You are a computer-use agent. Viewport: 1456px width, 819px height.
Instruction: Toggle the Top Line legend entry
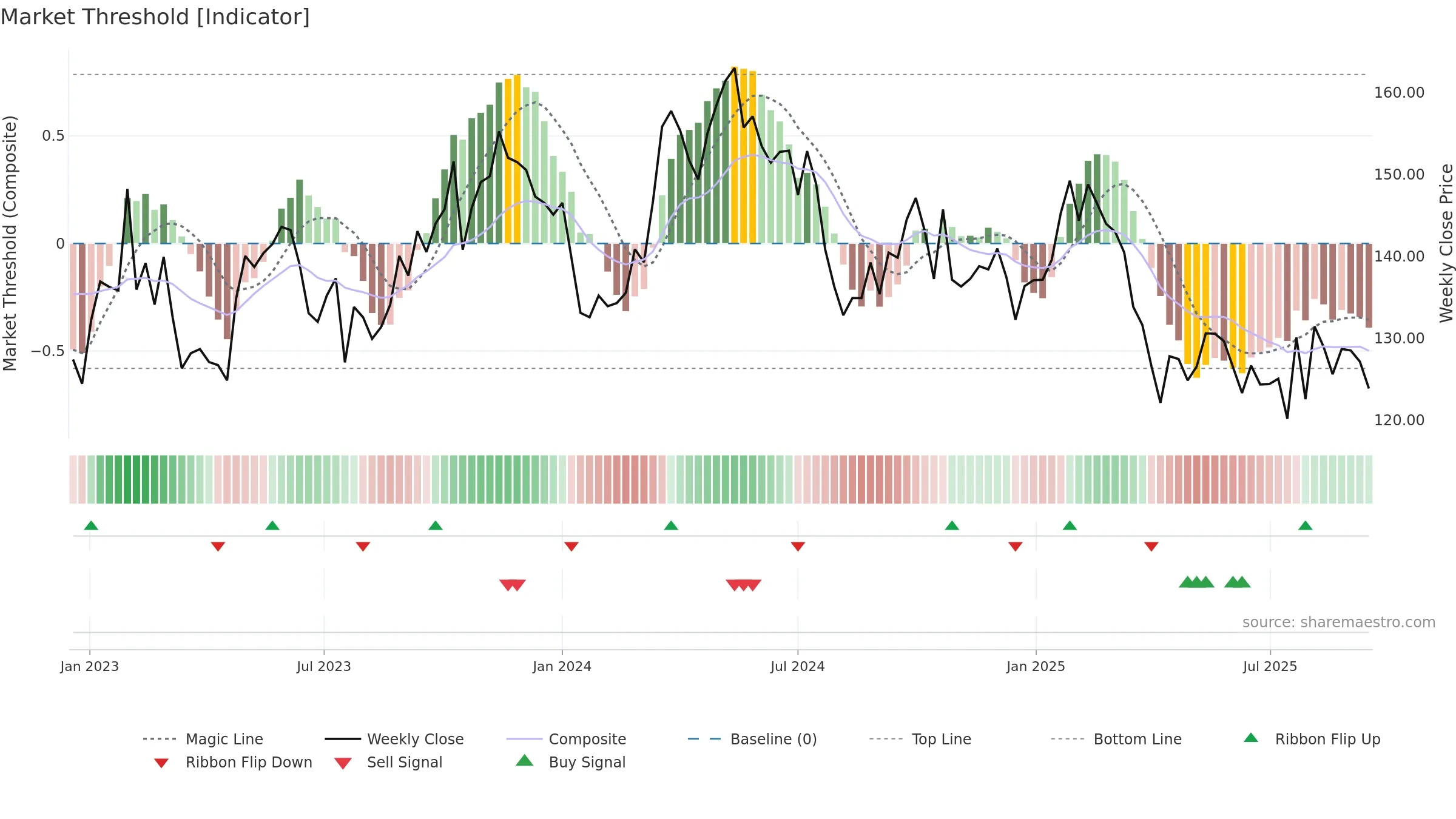(x=920, y=739)
